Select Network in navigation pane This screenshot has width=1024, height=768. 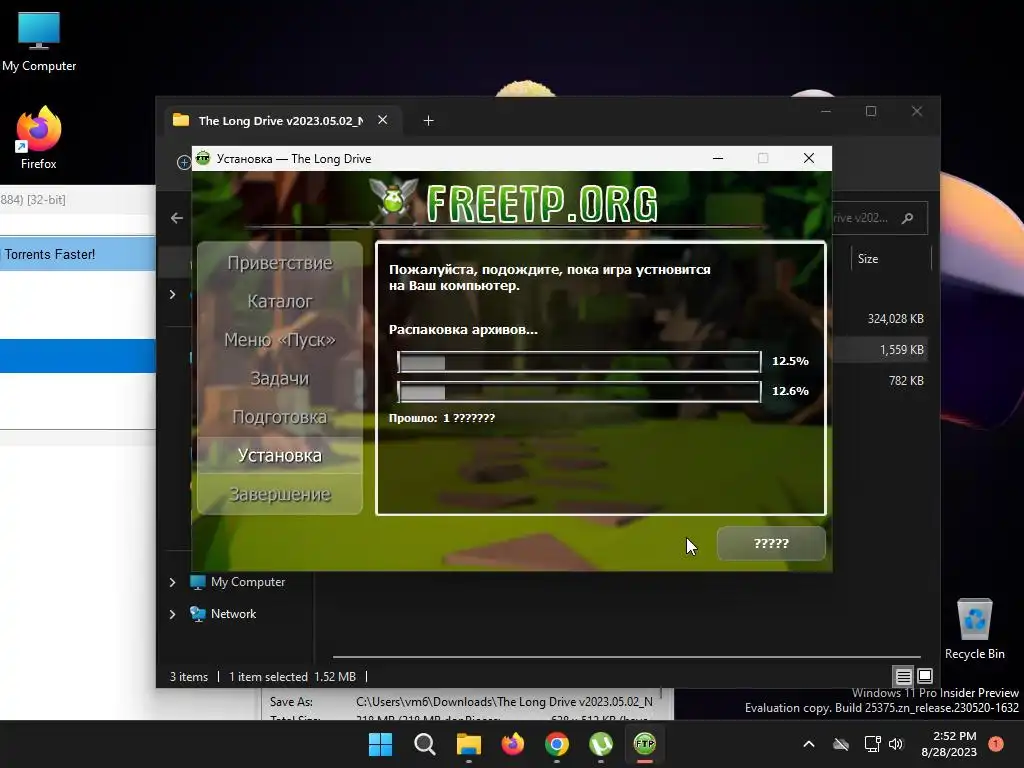233,614
